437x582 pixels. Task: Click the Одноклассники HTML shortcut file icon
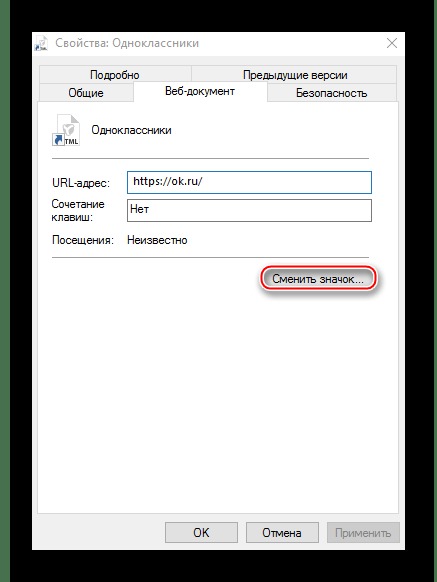(x=66, y=130)
